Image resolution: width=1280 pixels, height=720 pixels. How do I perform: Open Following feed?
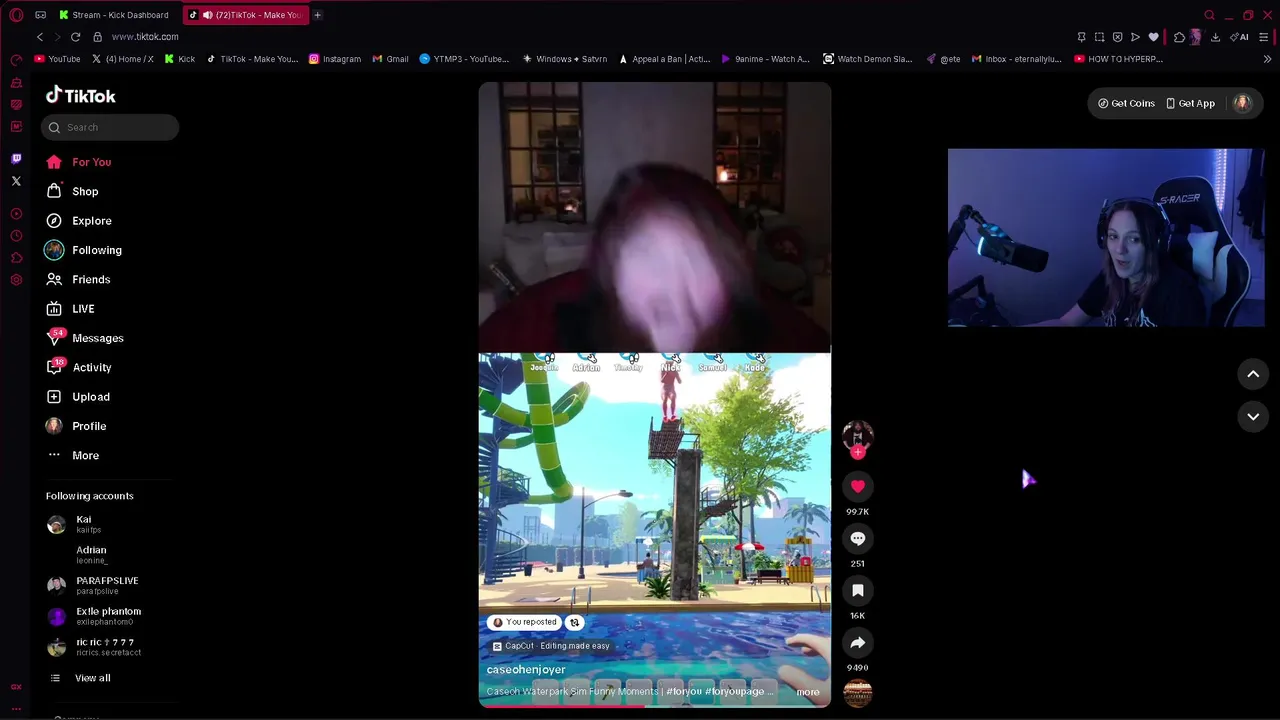(83, 250)
